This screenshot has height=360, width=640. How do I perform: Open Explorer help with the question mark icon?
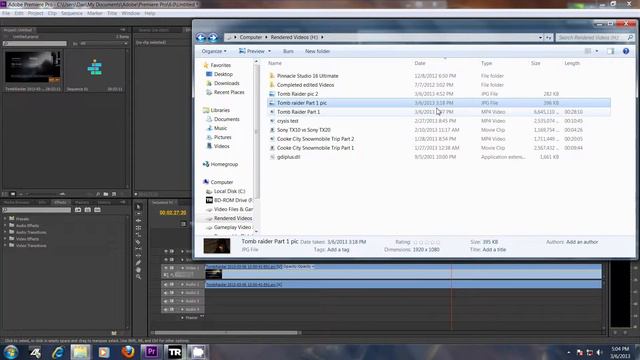[x=626, y=51]
